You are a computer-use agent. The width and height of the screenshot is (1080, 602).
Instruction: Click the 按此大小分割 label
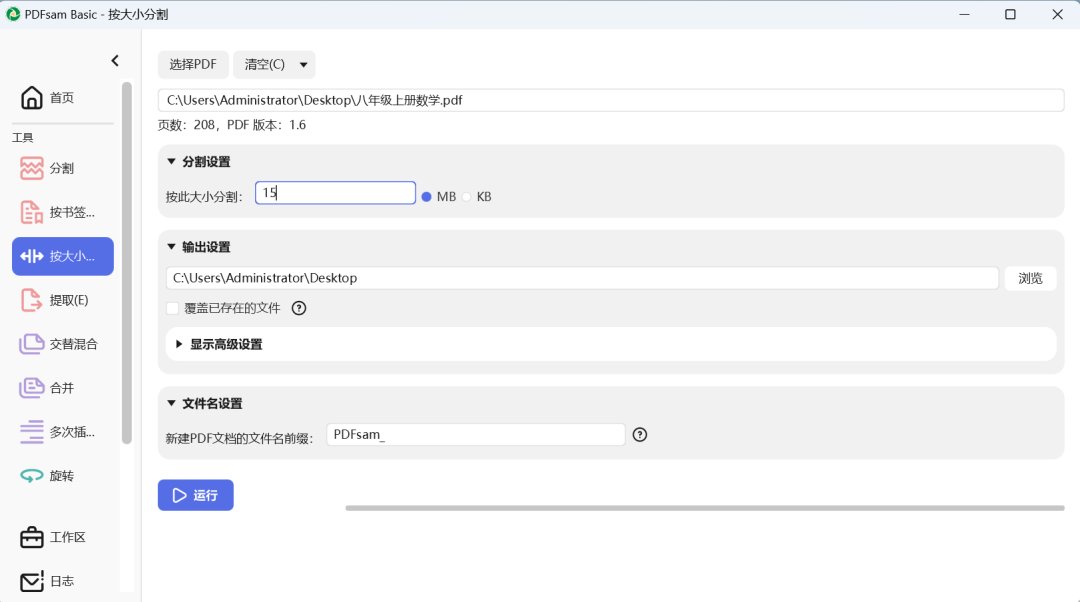pos(204,197)
